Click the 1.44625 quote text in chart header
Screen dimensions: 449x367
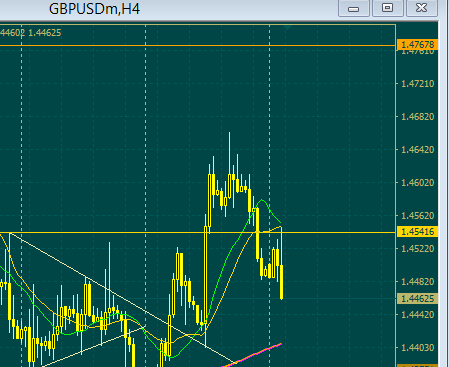coord(45,33)
